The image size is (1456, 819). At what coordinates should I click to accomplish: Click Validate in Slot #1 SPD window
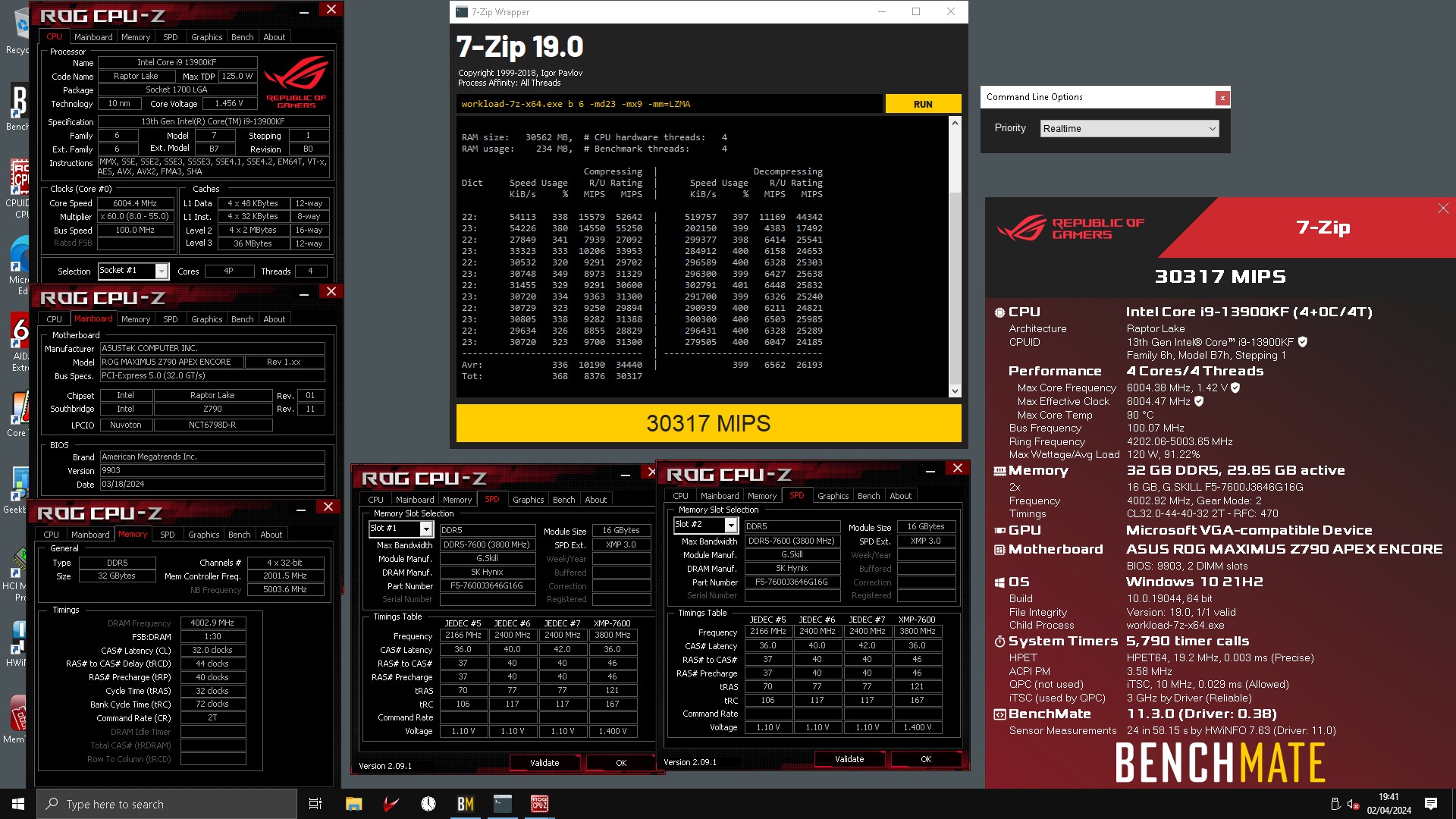click(x=544, y=763)
